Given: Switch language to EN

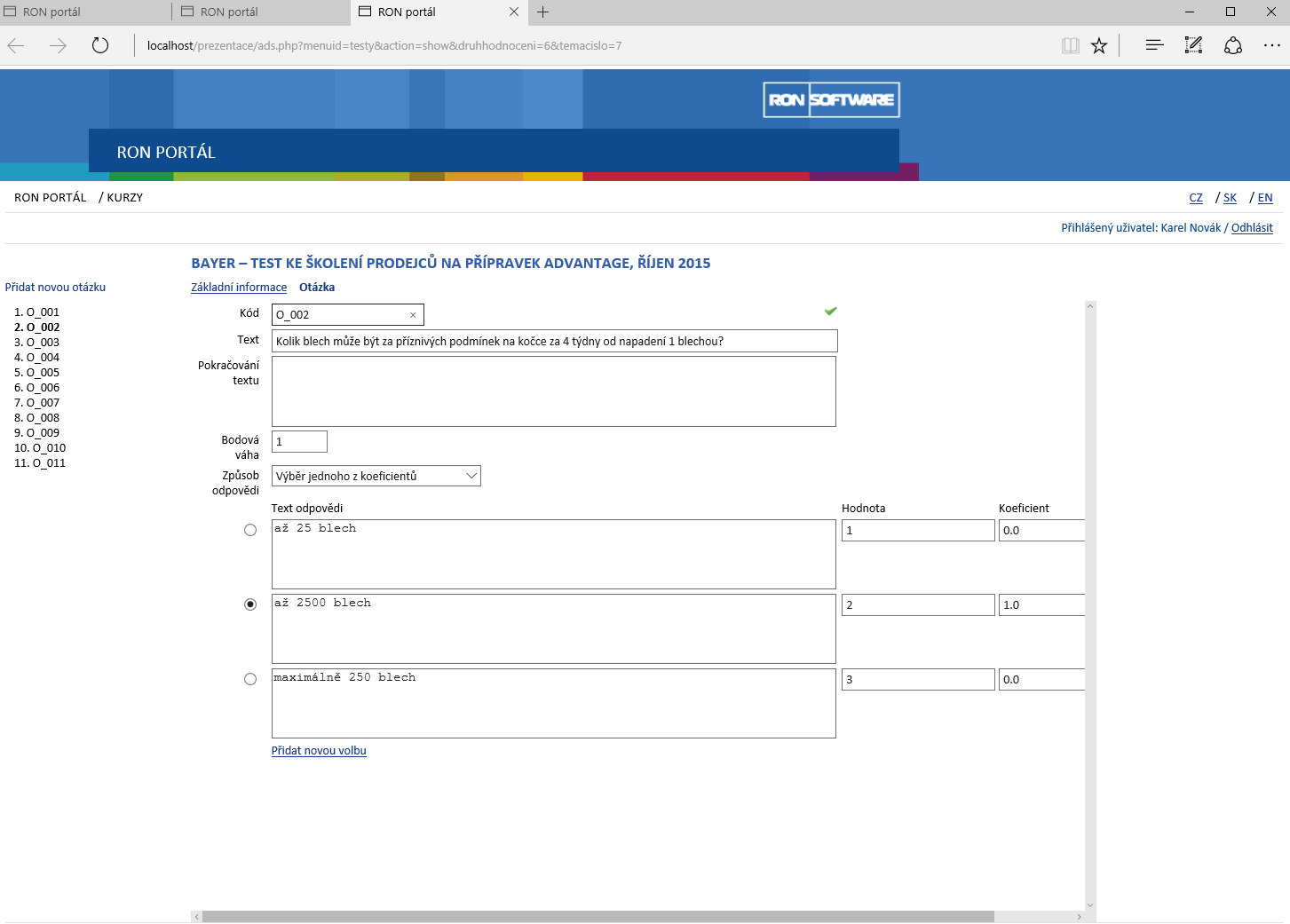Looking at the screenshot, I should tap(1265, 198).
